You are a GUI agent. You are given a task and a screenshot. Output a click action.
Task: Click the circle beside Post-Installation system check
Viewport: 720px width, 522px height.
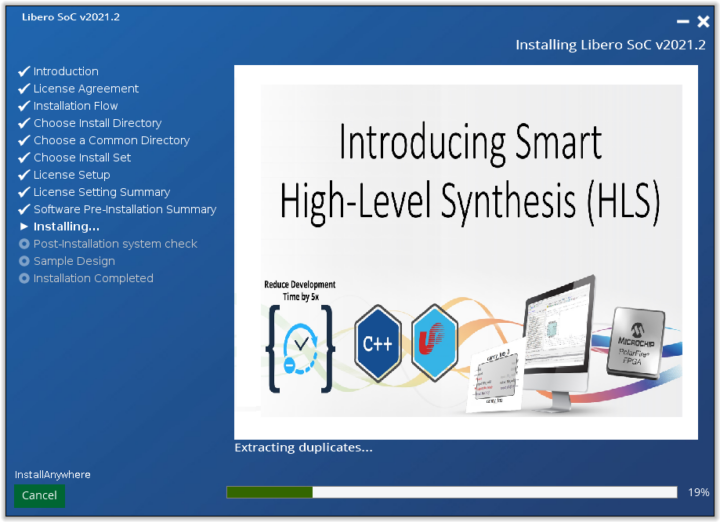click(x=24, y=244)
